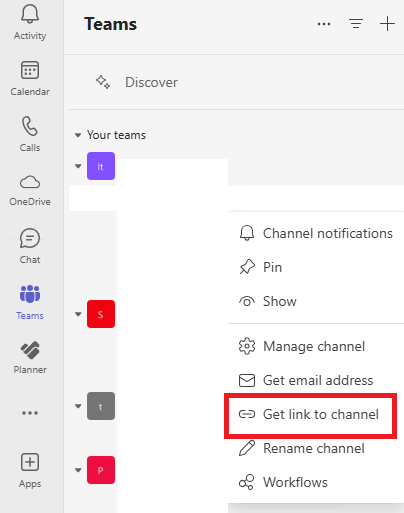Screen dimensions: 404x513
Task: Click the Discover sparkle icon
Action: tap(103, 82)
